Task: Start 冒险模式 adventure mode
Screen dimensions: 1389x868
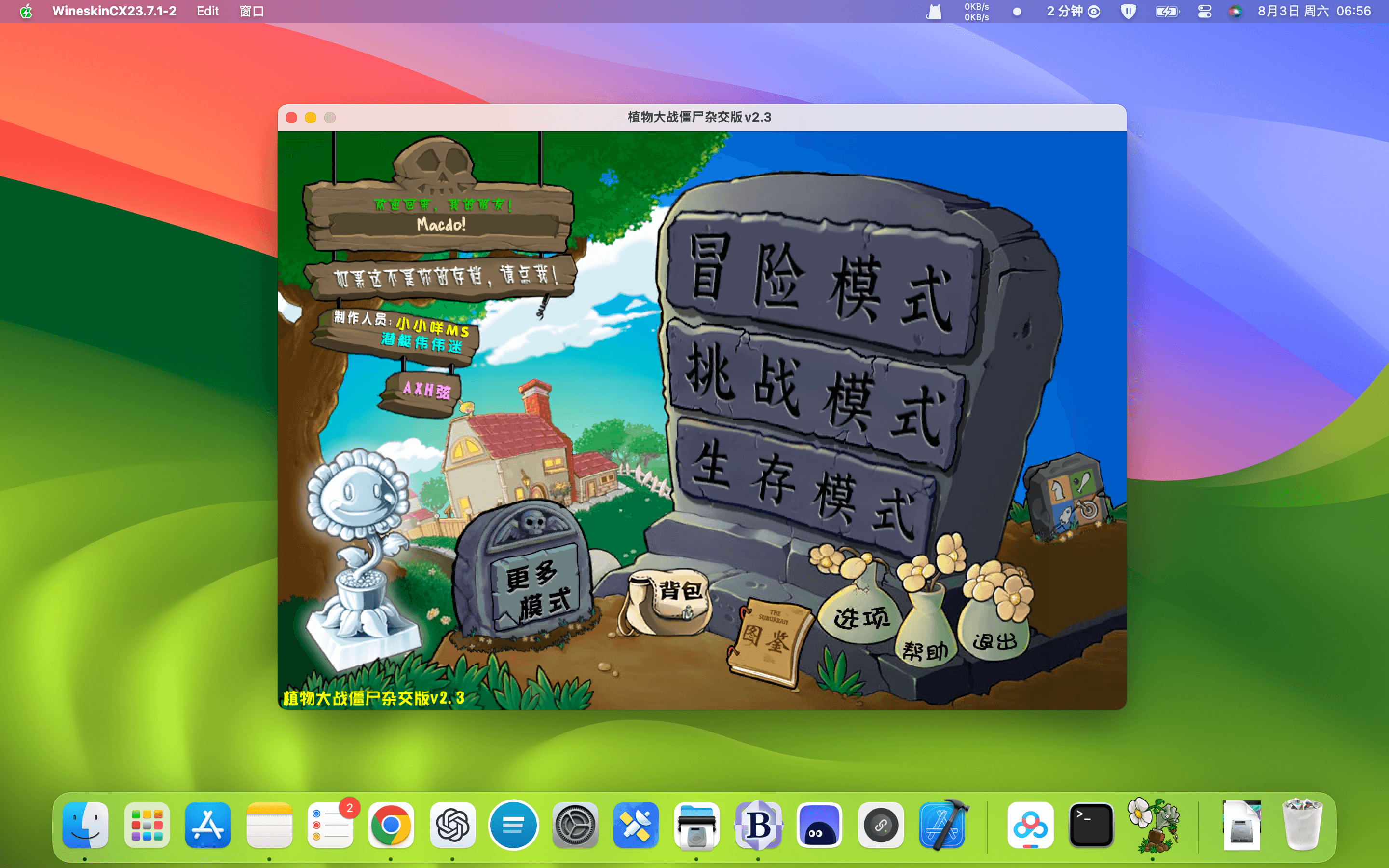Action: tap(821, 285)
